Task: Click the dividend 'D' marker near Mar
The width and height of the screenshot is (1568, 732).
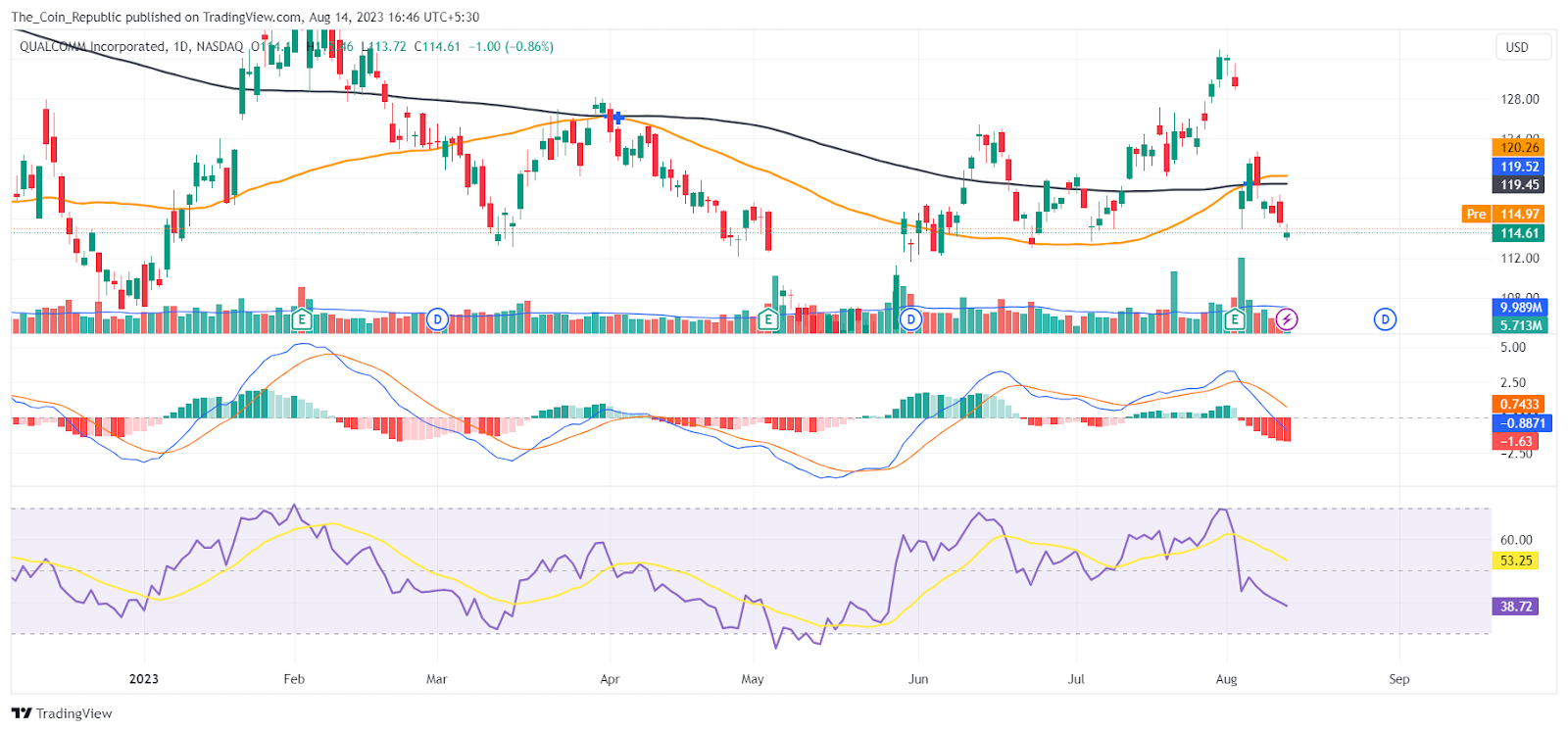Action: pos(437,319)
